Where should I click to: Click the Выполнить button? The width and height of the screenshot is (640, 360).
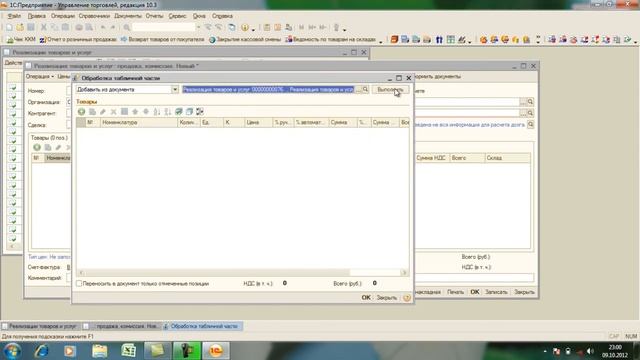coord(390,89)
